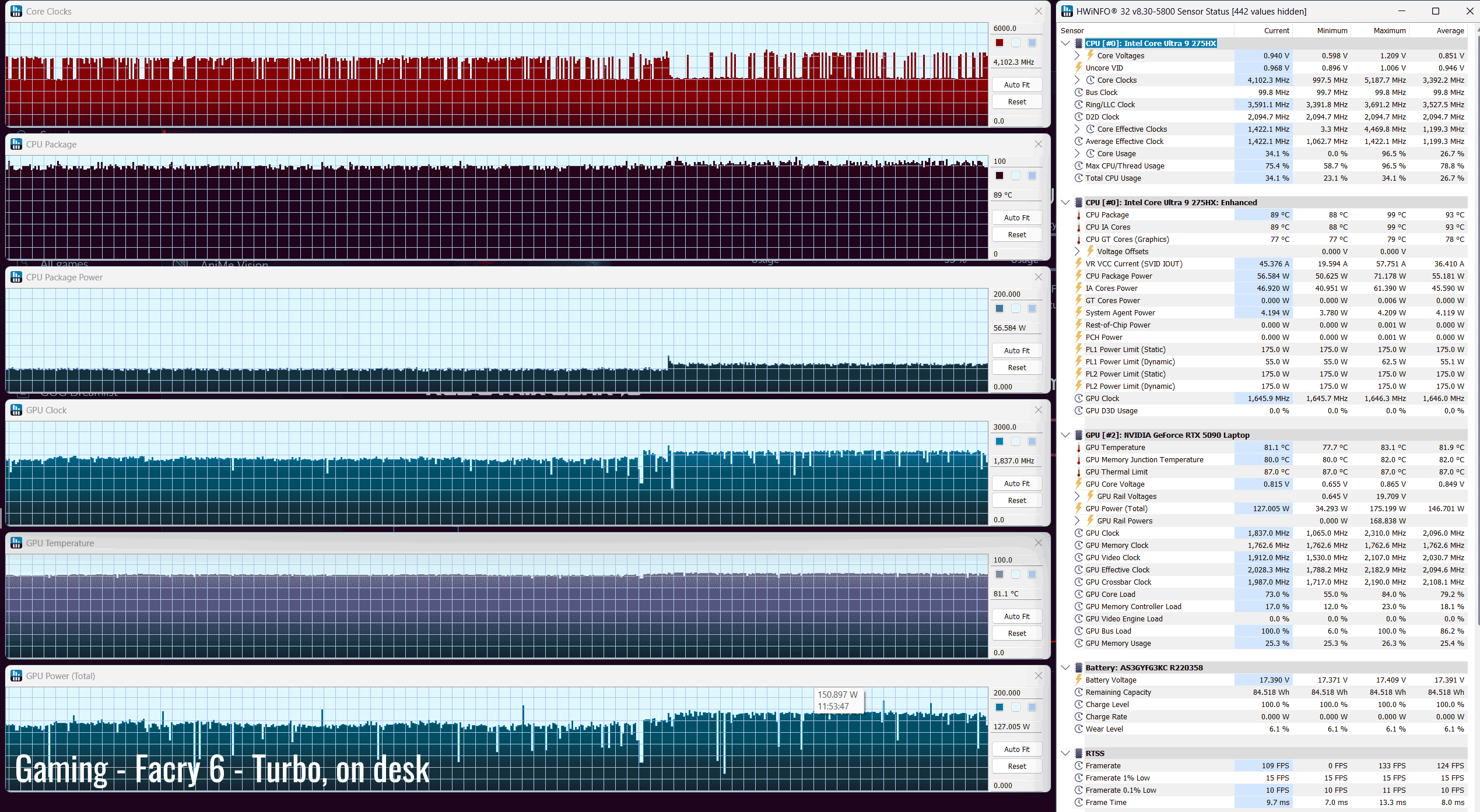The height and width of the screenshot is (812, 1480).
Task: Collapse the GPU [#2] NVIDIA GeForce group
Action: click(x=1065, y=435)
